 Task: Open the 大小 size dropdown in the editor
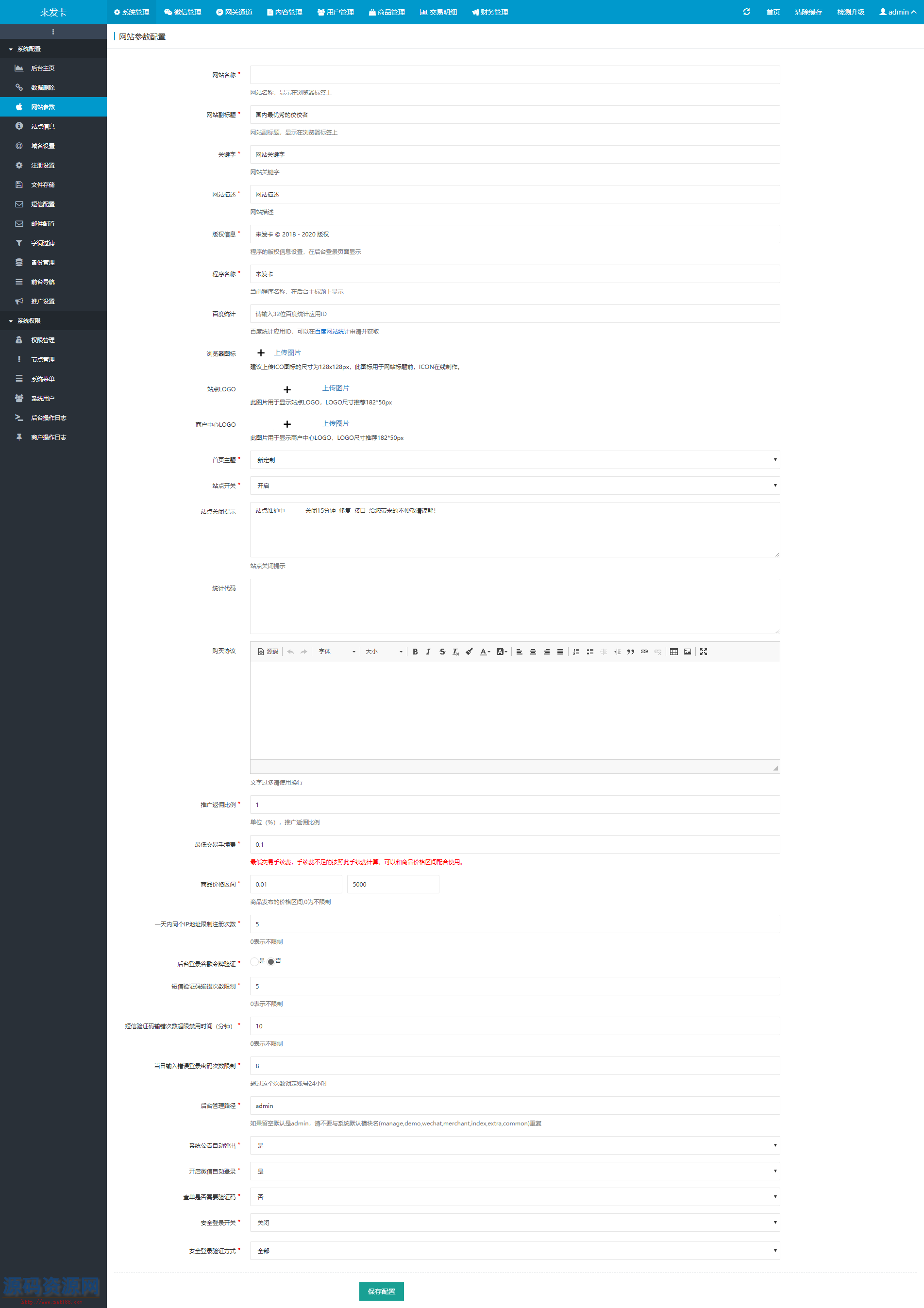(x=384, y=652)
